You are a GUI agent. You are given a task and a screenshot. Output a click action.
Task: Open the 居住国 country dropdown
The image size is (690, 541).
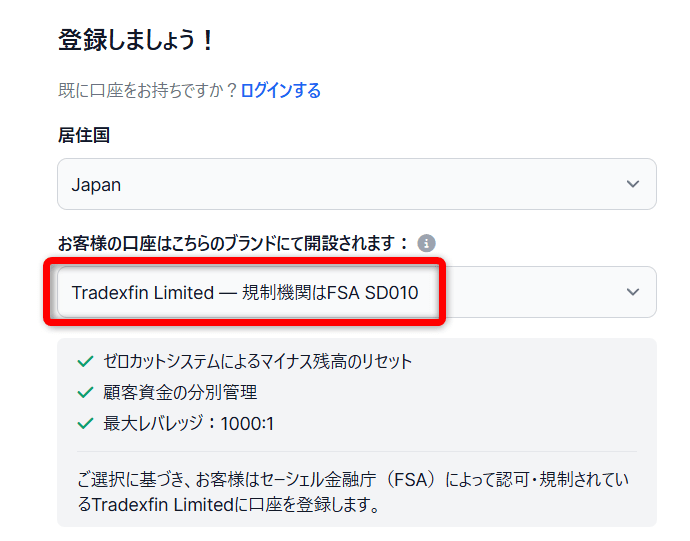pos(357,184)
